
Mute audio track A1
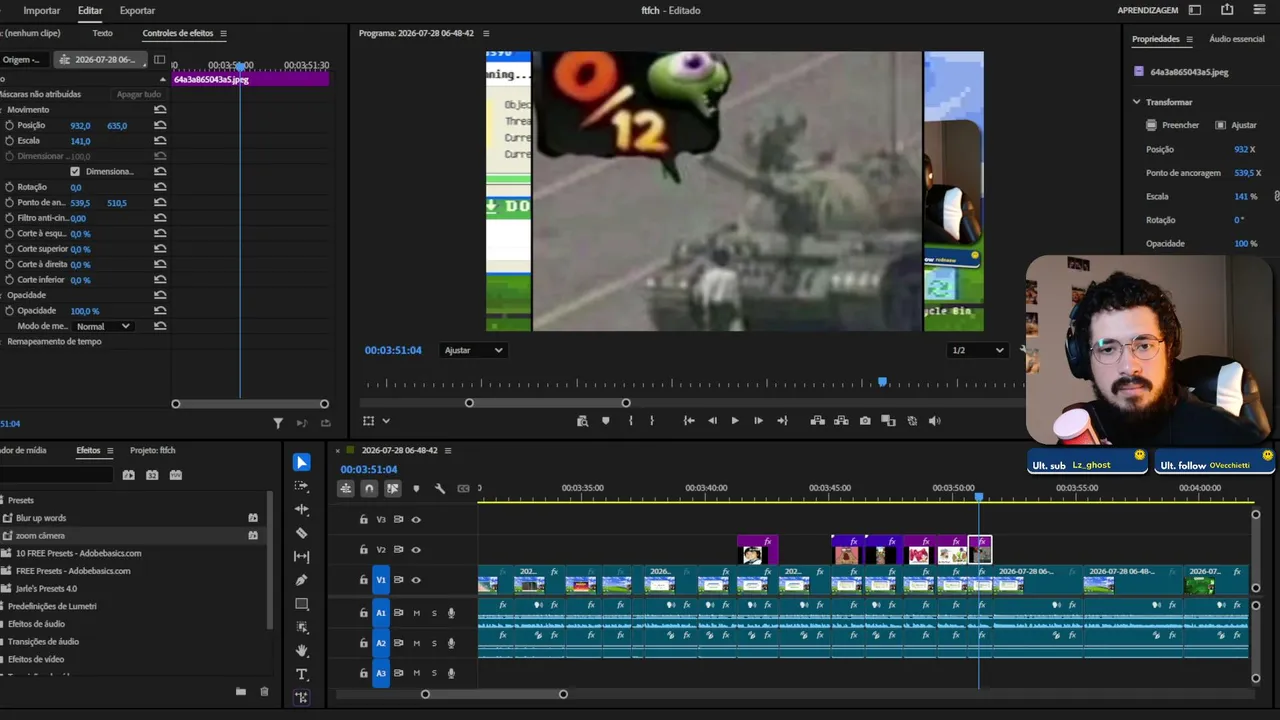click(416, 613)
